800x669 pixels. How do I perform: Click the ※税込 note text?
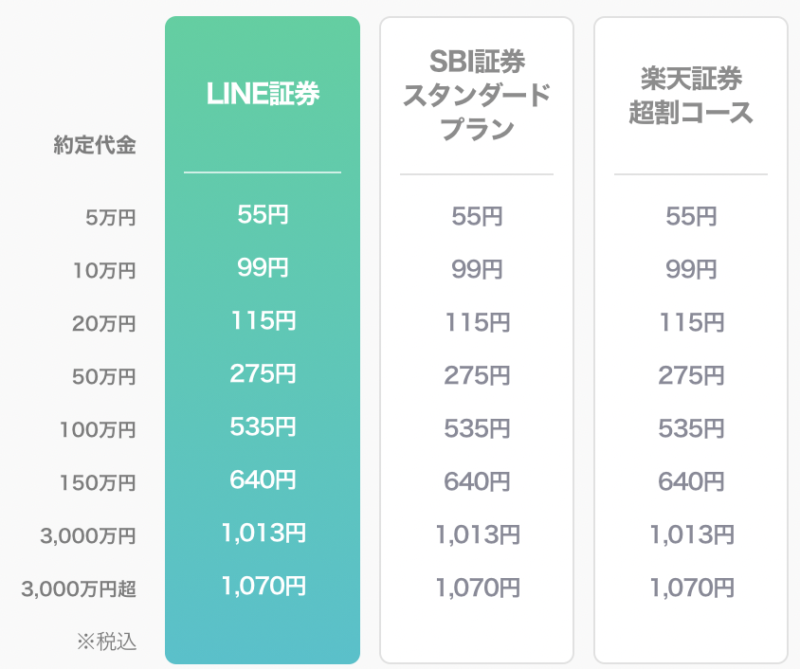107,641
